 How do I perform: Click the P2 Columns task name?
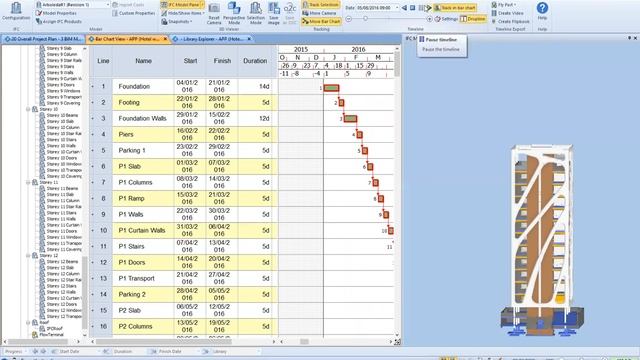(x=135, y=327)
